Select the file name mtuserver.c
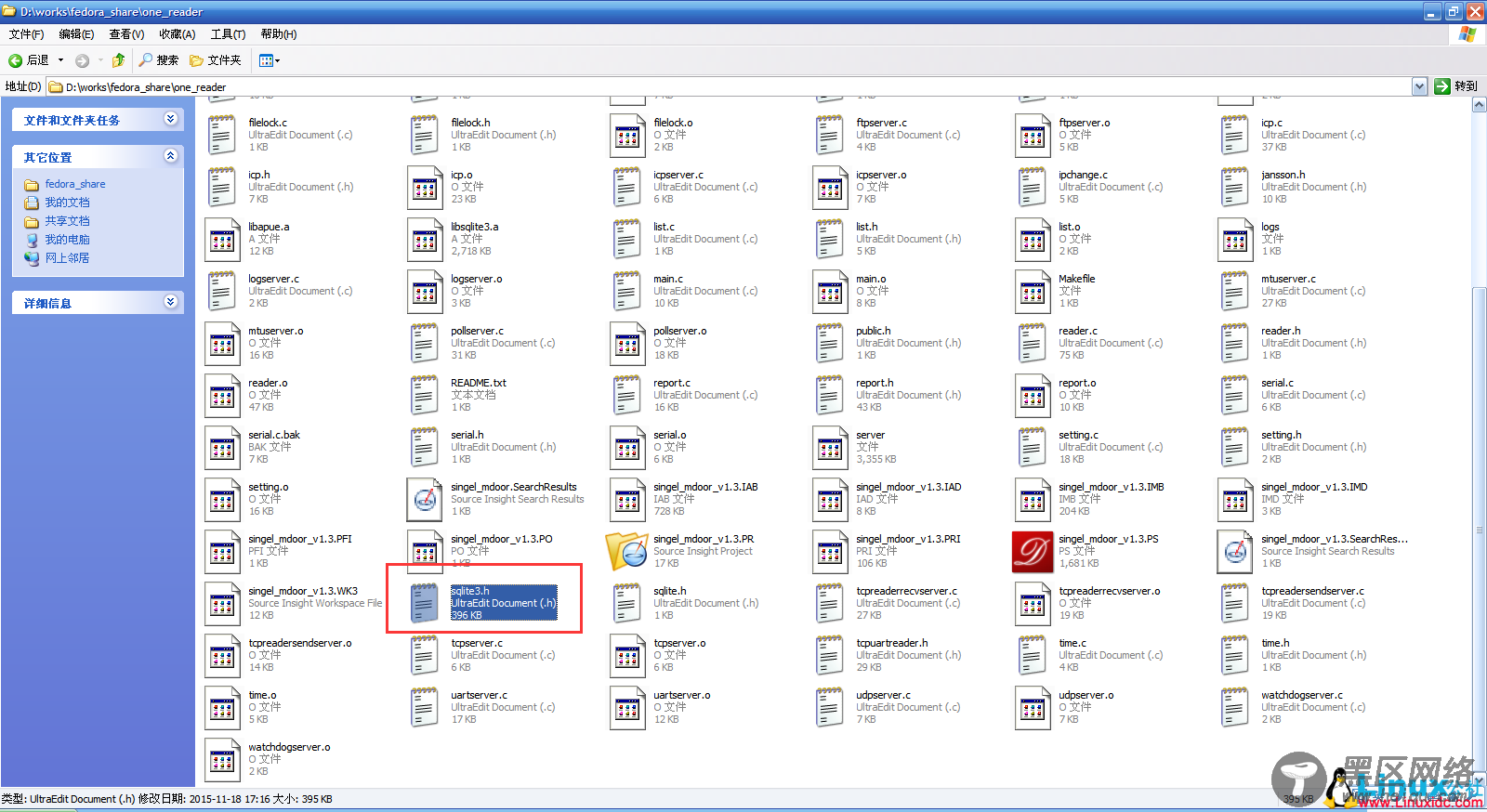The height and width of the screenshot is (812, 1487). coord(1288,279)
